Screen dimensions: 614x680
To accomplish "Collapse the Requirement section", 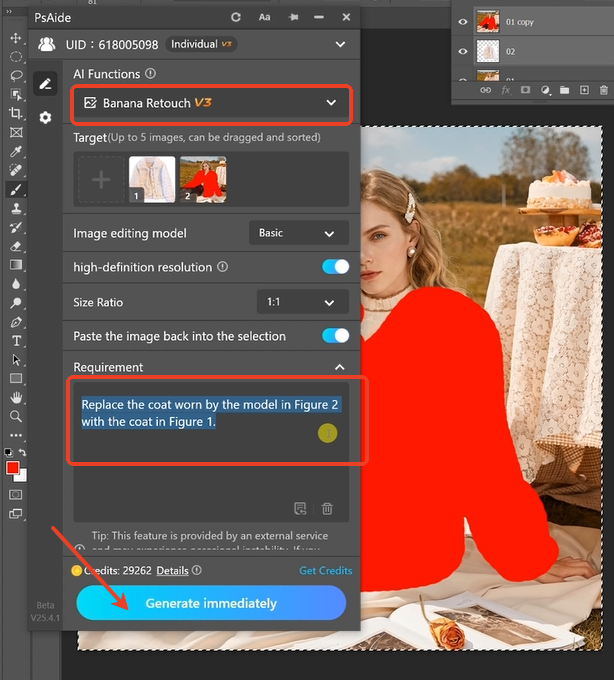I will [340, 367].
